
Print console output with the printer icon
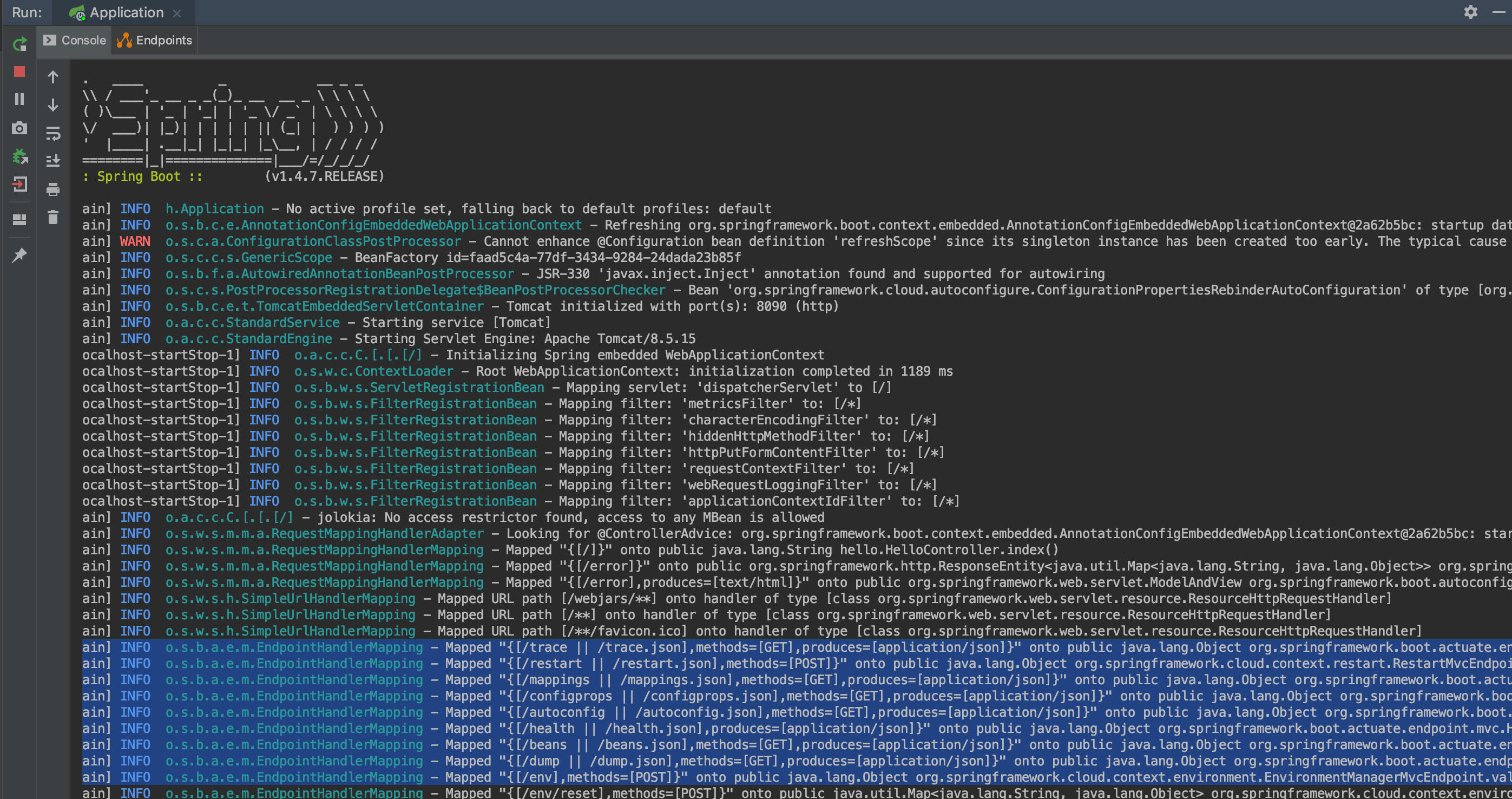click(53, 189)
